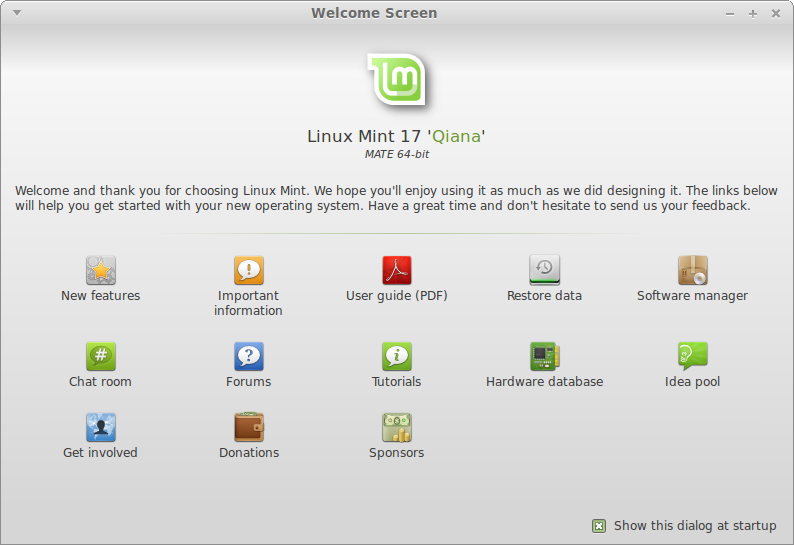This screenshot has width=794, height=545.
Task: Open the Hardware database icon
Action: click(544, 356)
